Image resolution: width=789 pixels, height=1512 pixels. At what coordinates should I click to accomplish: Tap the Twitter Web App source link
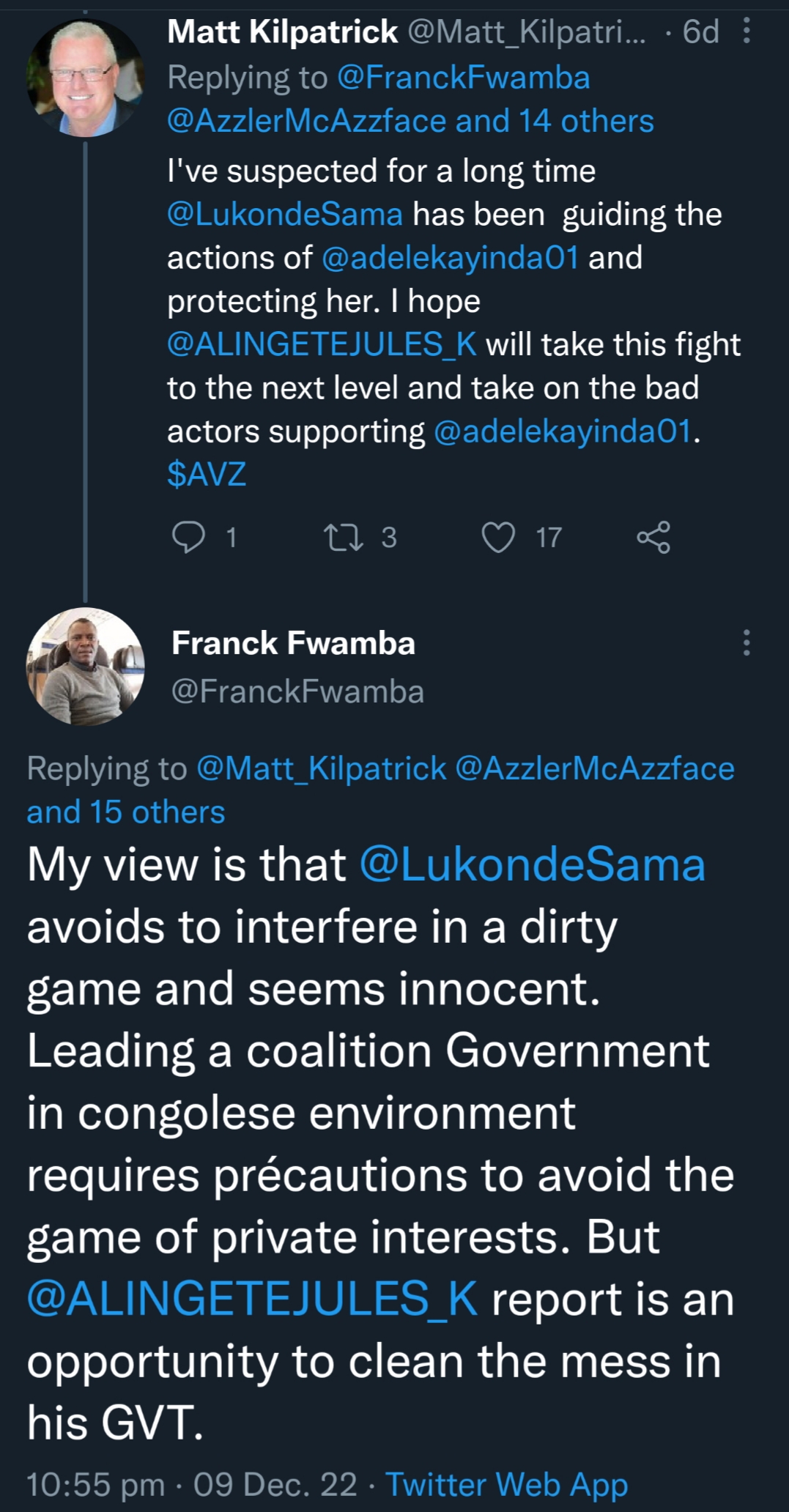pos(506,1484)
